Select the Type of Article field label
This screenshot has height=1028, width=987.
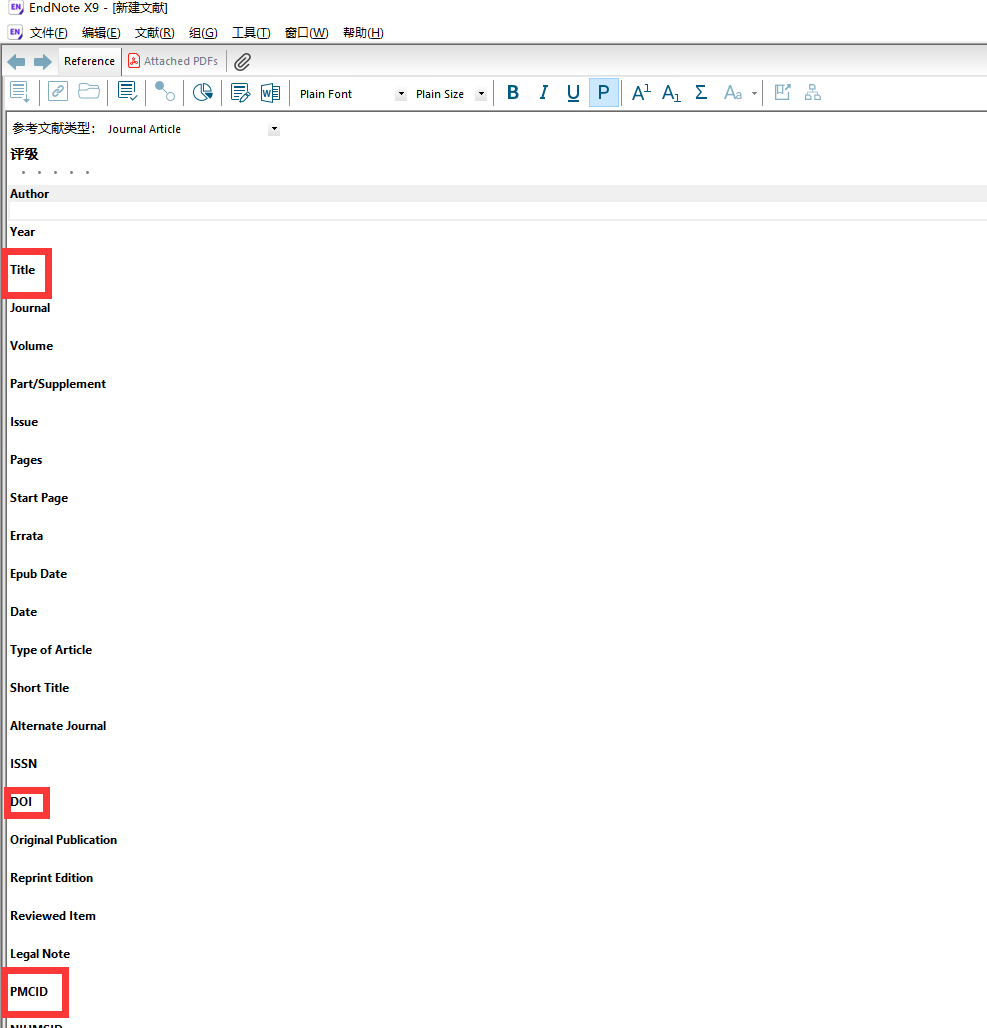click(x=50, y=650)
